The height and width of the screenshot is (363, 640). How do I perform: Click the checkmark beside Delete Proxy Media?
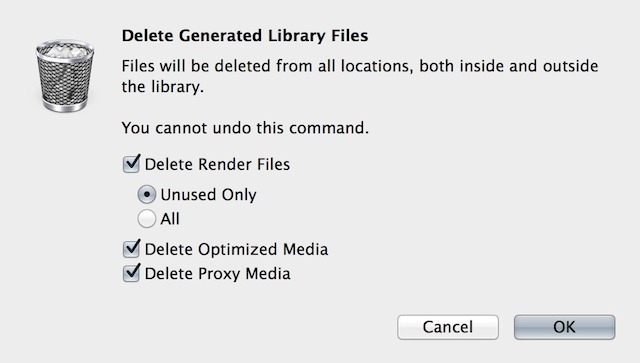[132, 272]
